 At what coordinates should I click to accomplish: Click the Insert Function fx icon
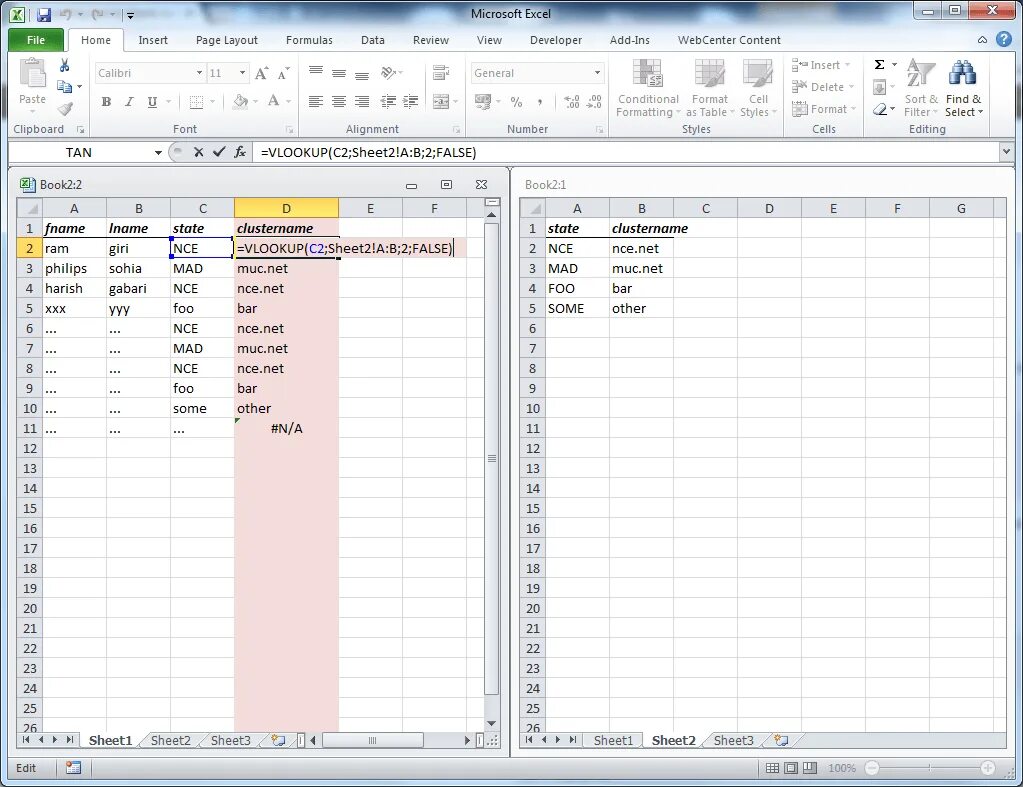240,152
